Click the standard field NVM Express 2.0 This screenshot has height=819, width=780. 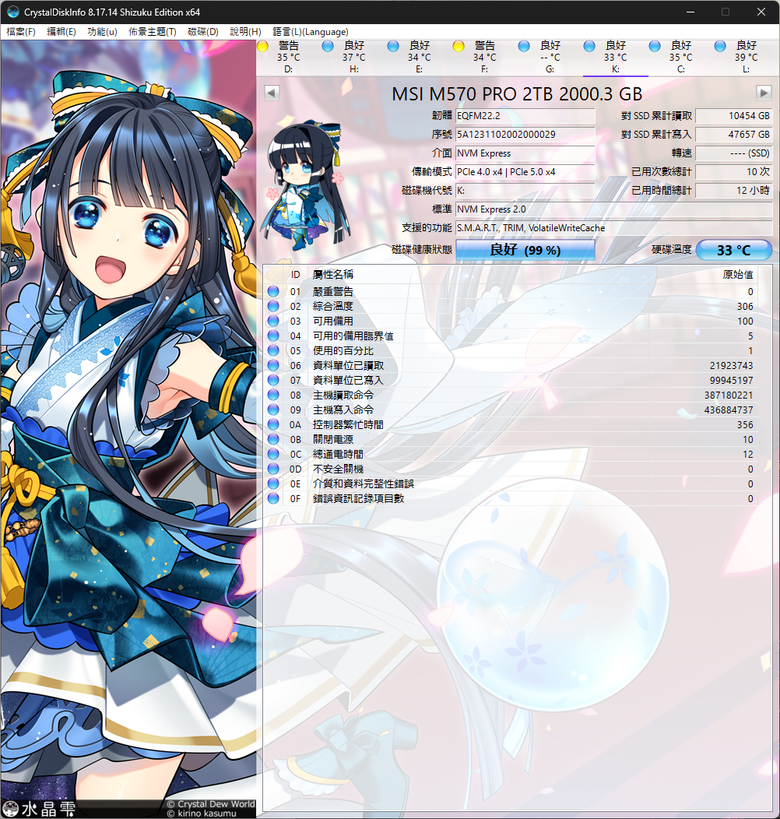[x=613, y=209]
